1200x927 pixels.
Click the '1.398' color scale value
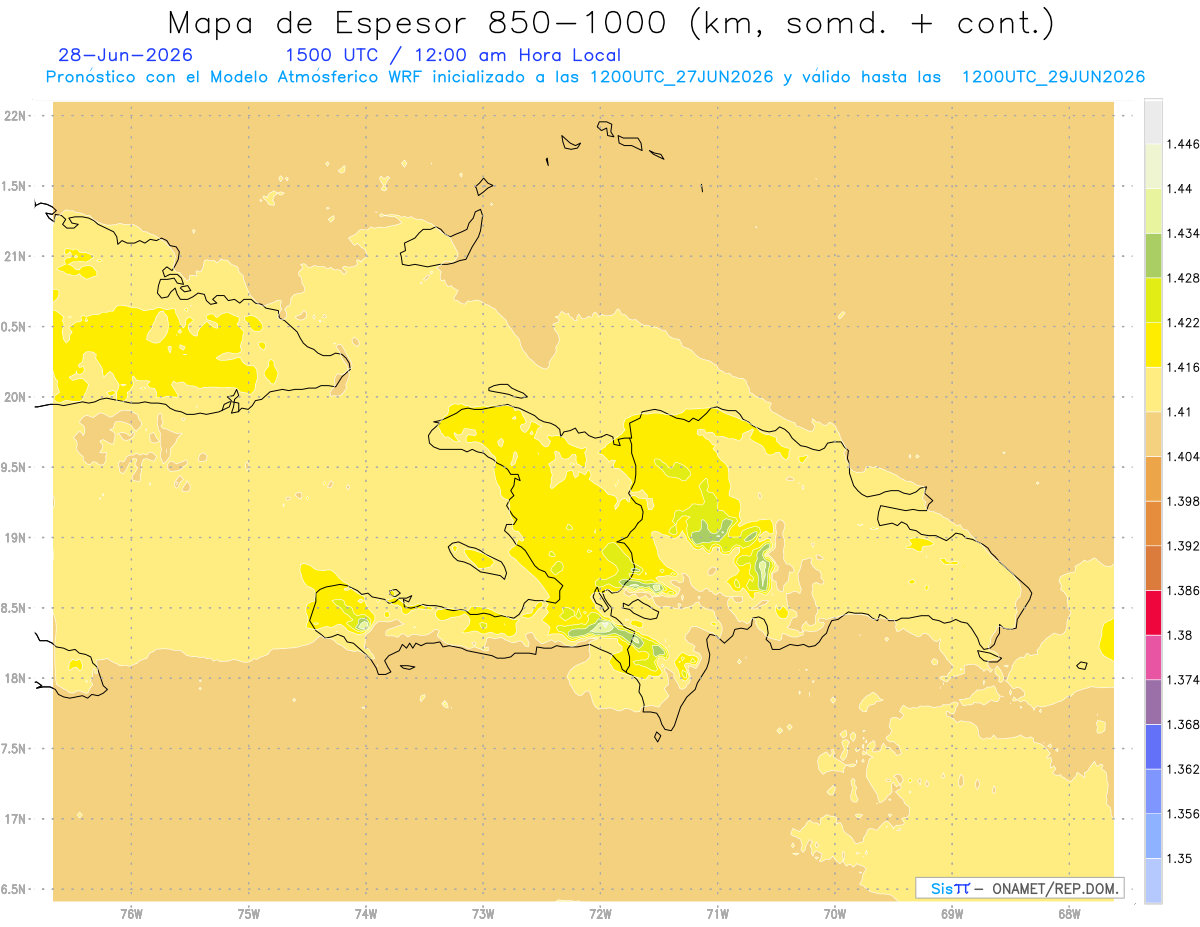click(1182, 501)
